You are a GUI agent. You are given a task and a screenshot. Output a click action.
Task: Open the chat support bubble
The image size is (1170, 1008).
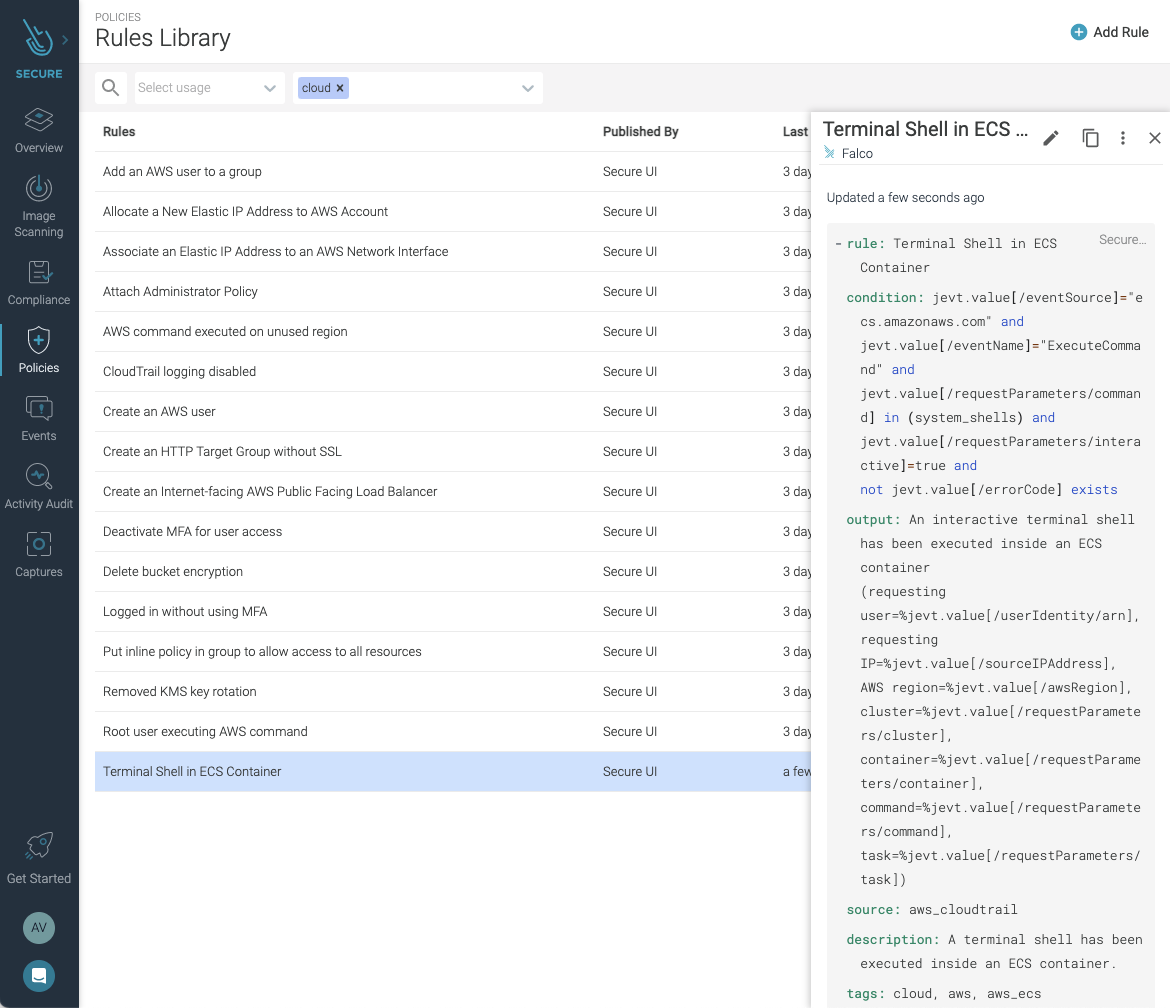point(39,975)
